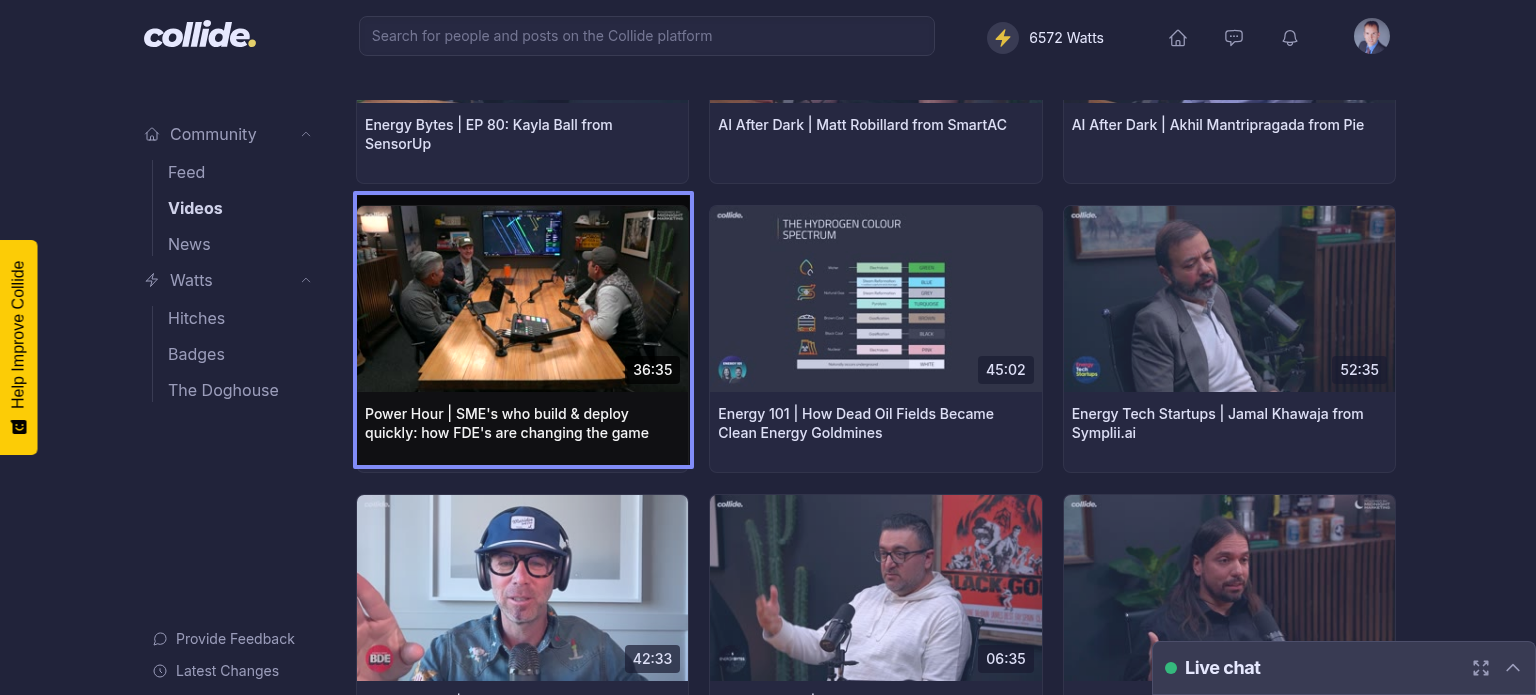Click Help Improve Collide side tab
The image size is (1536, 695).
tap(18, 347)
